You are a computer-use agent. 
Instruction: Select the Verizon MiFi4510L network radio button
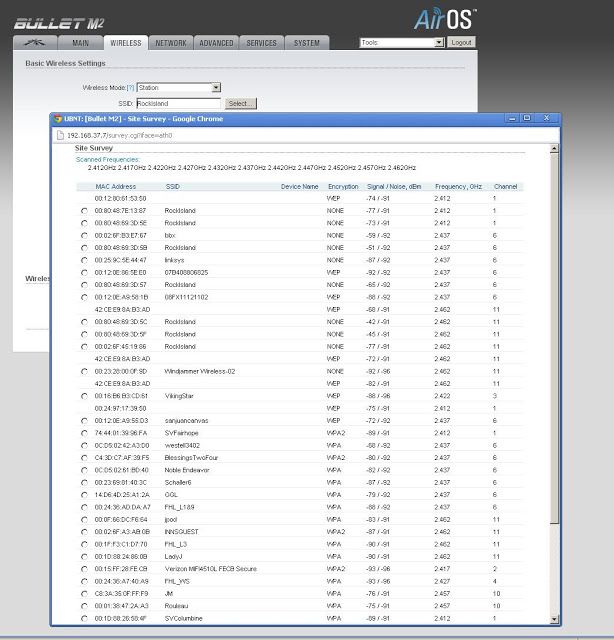tap(84, 569)
